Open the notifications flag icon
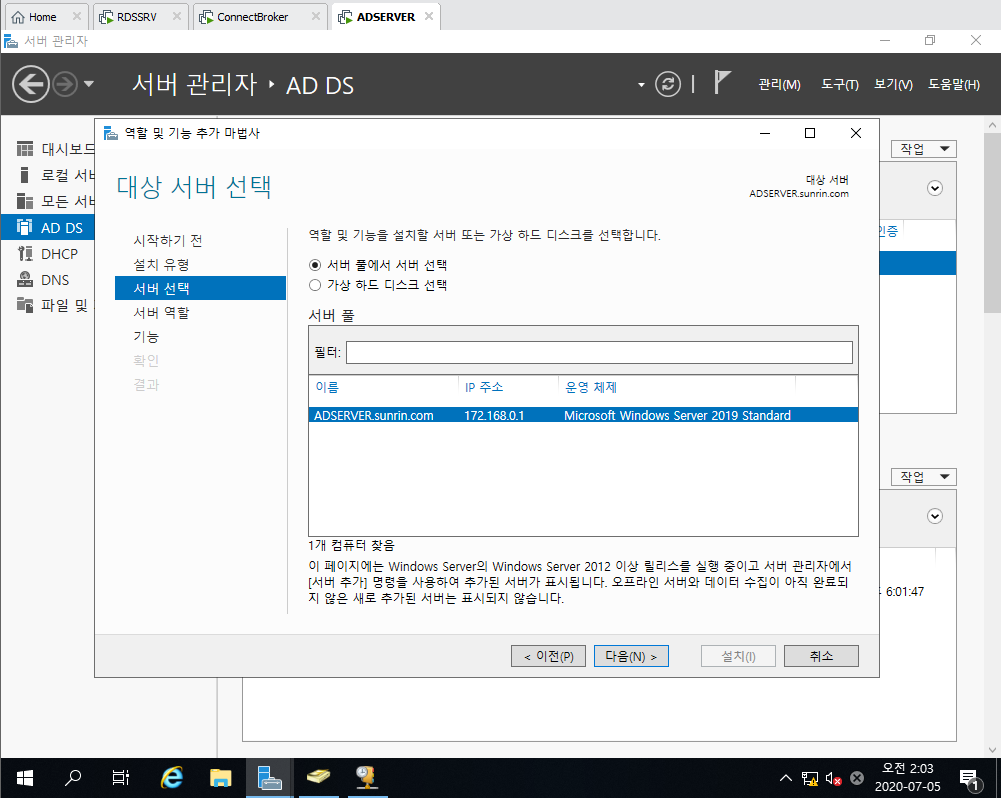 721,82
